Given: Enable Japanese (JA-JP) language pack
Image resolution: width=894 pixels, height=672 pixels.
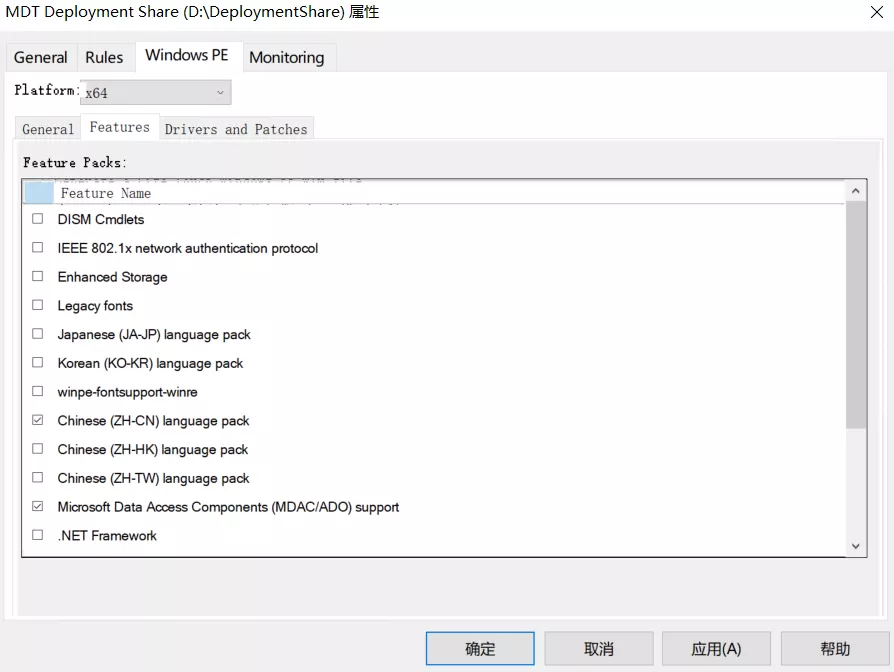Looking at the screenshot, I should [38, 335].
